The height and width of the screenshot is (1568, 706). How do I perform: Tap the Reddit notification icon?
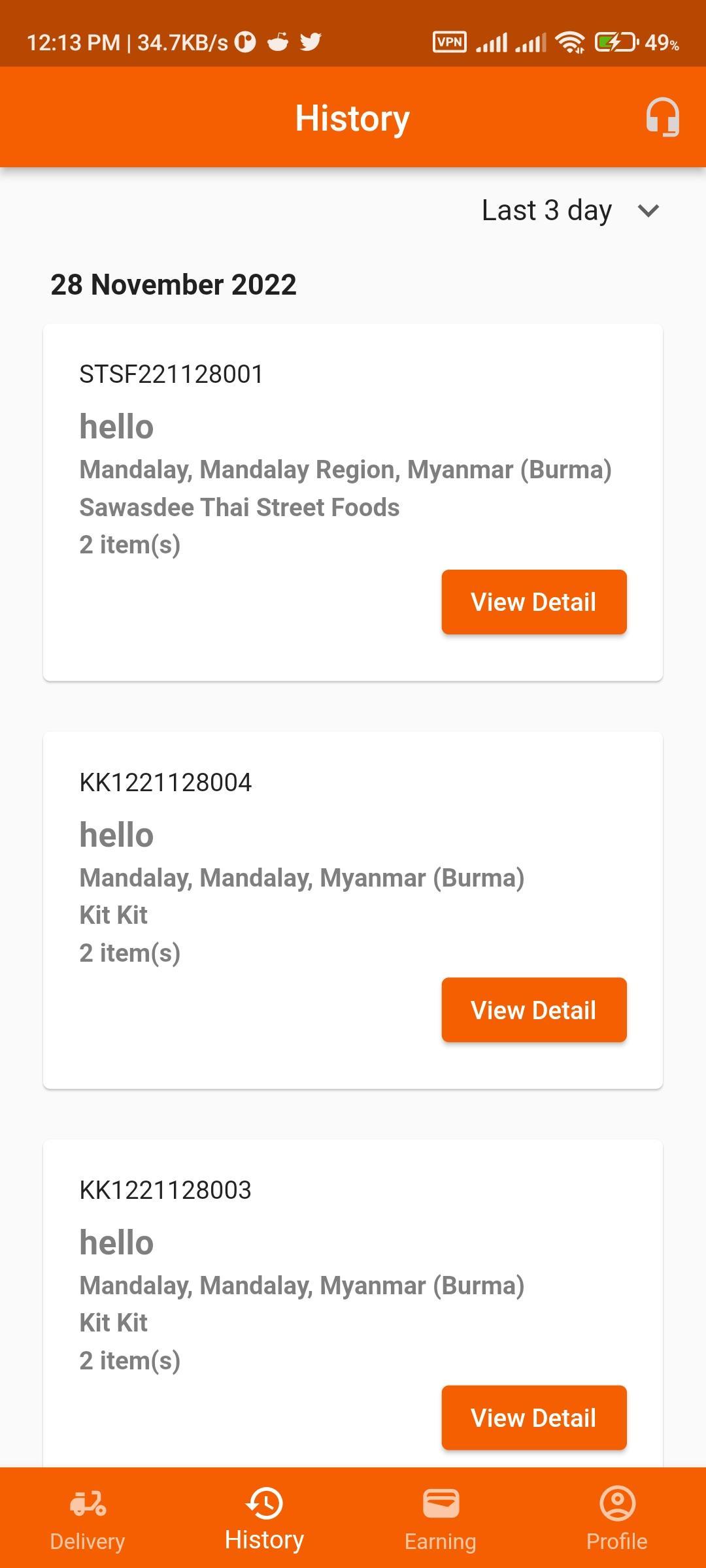point(278,42)
